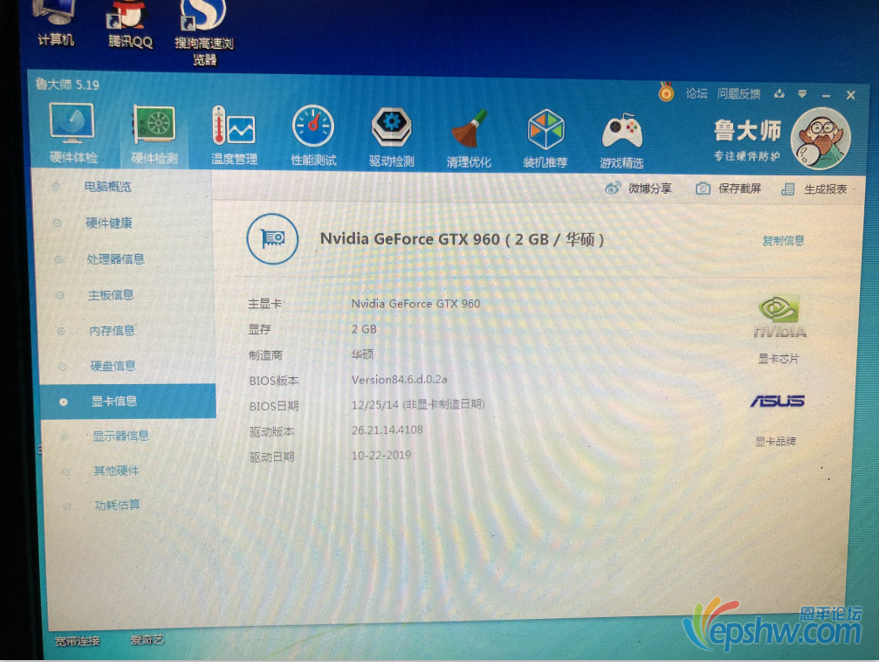
Task: Open the title bar dropdown menu arrow
Action: tap(802, 94)
